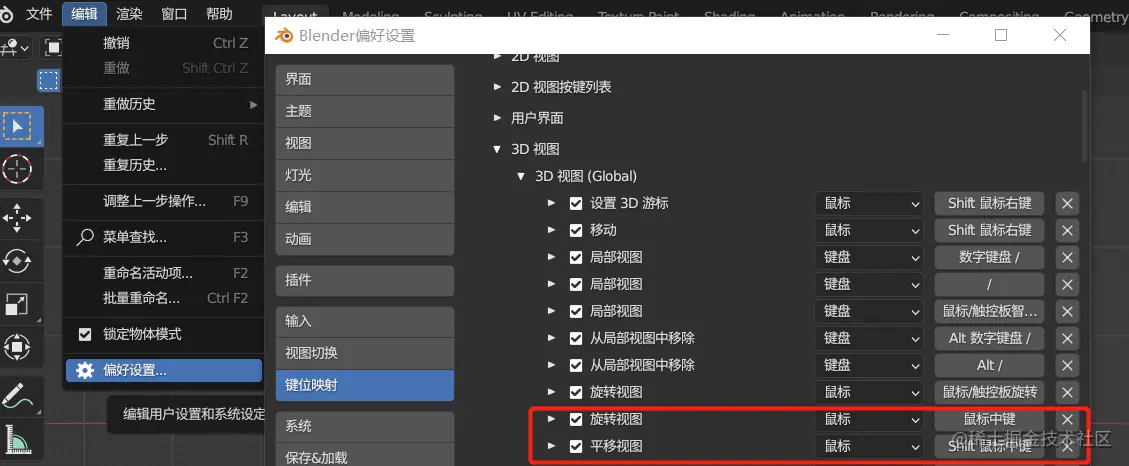Switch to 界面 preferences section
The height and width of the screenshot is (466, 1129).
point(364,80)
